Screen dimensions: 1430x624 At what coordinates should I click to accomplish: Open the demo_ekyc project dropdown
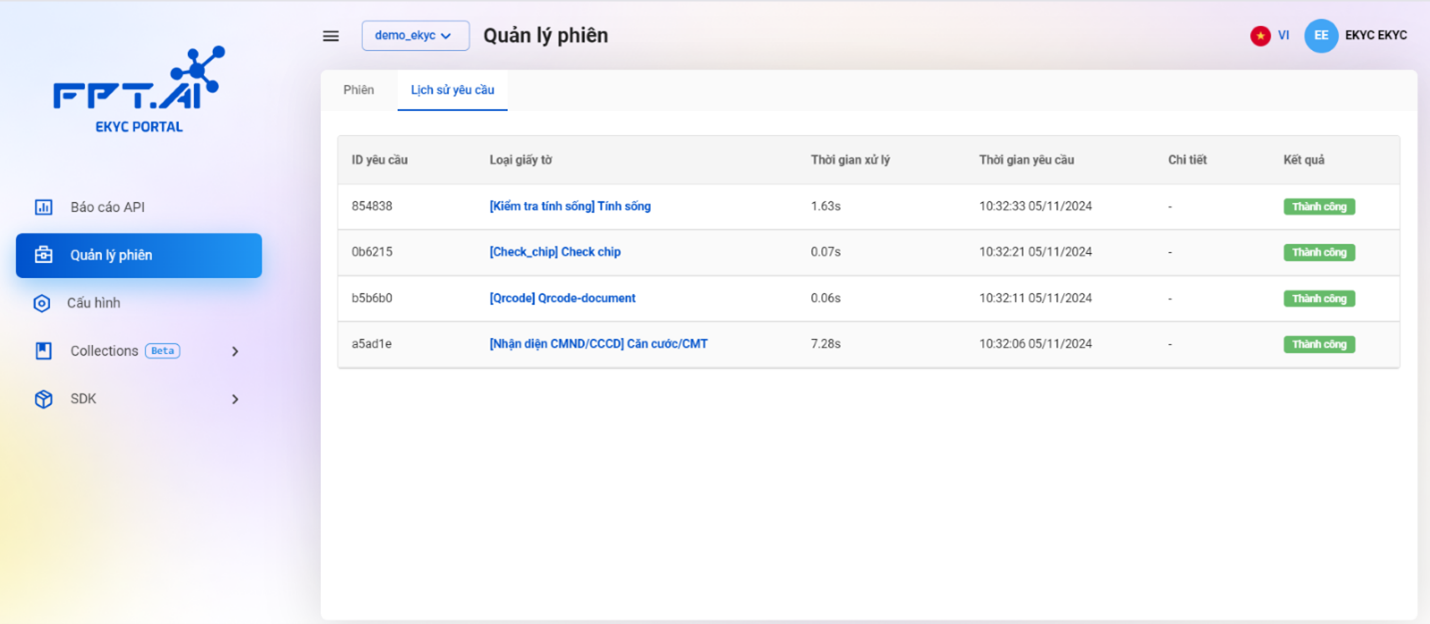pos(415,35)
